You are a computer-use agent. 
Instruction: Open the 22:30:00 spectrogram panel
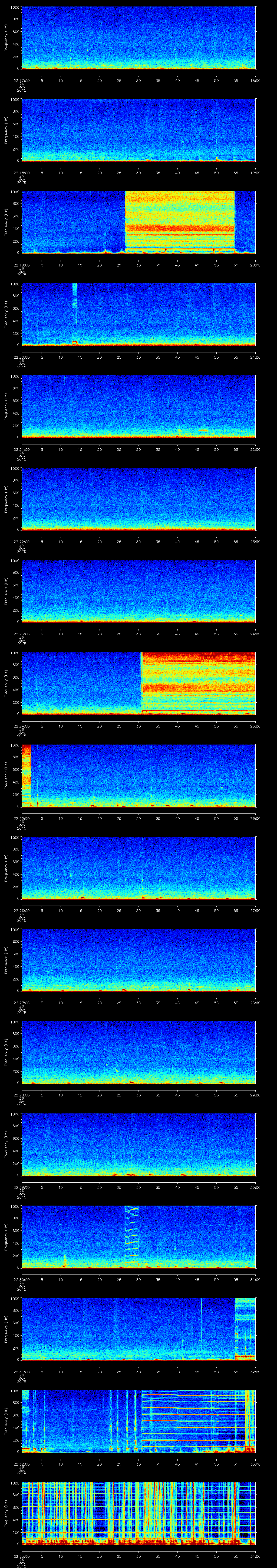[x=138, y=1237]
